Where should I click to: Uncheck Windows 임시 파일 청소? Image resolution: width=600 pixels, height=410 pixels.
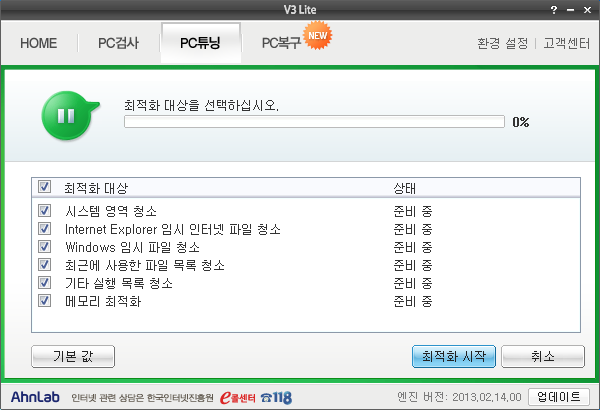point(44,247)
